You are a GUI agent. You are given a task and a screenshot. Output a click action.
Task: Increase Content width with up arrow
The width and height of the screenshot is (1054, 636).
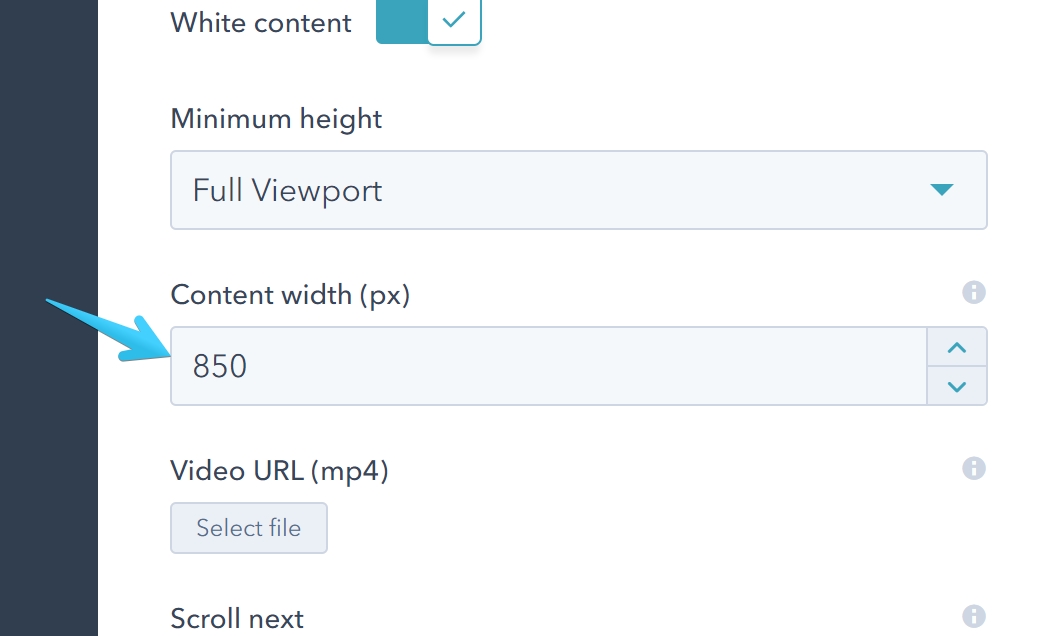957,348
